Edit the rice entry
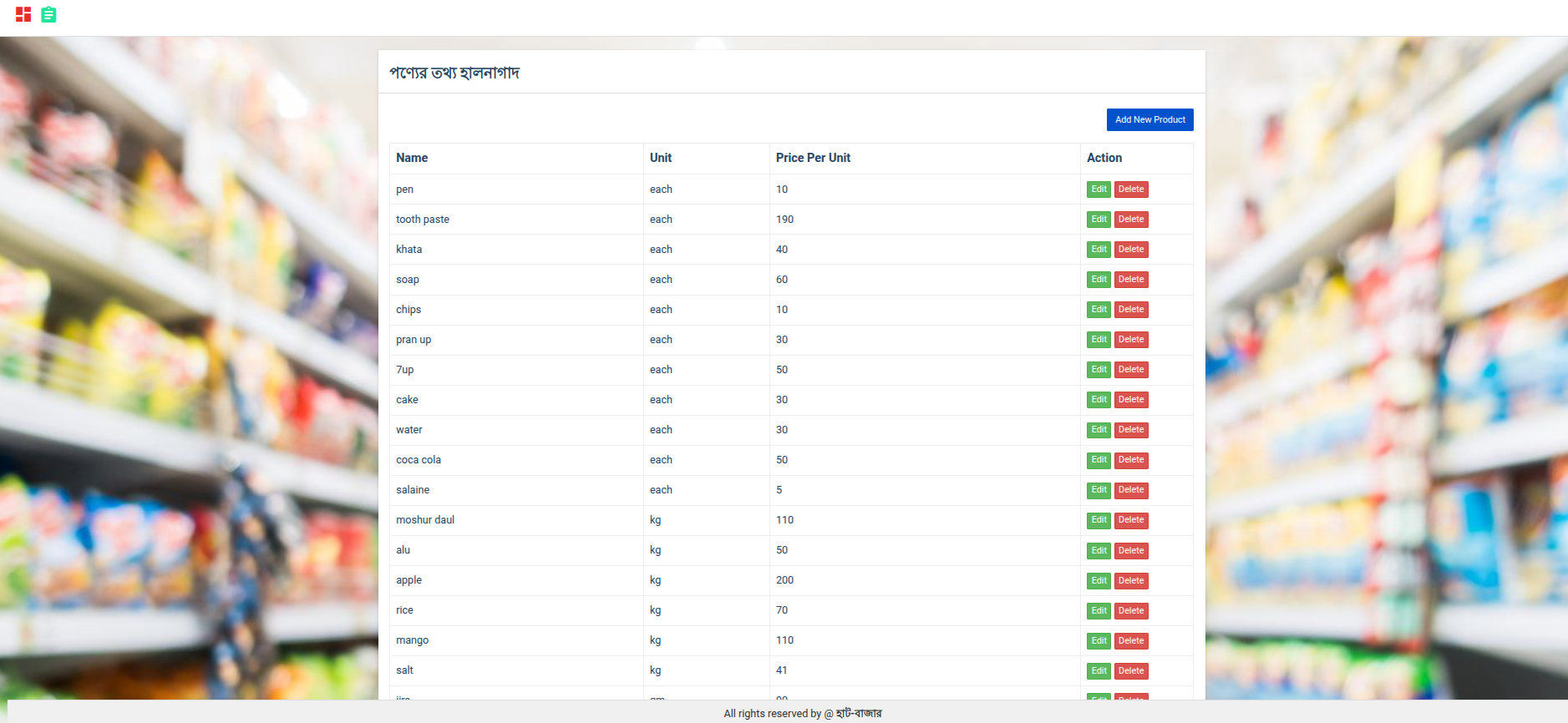The width and height of the screenshot is (1568, 723). point(1099,610)
